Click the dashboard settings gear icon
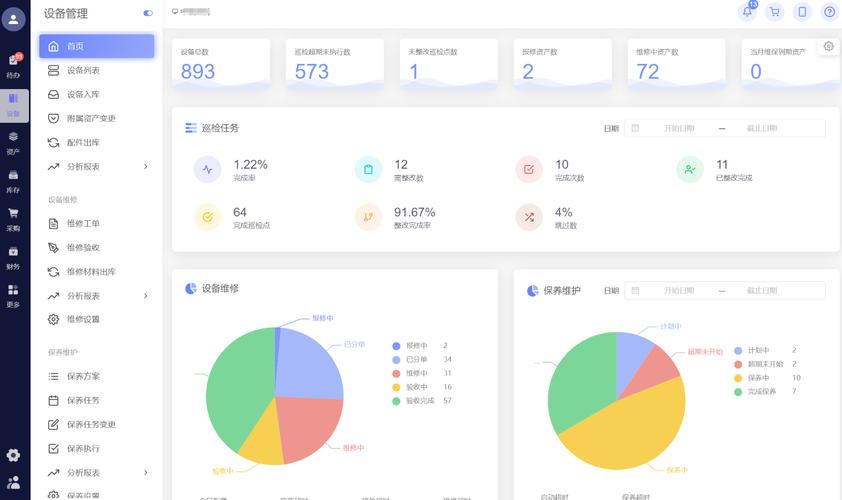This screenshot has width=842, height=500. [829, 46]
